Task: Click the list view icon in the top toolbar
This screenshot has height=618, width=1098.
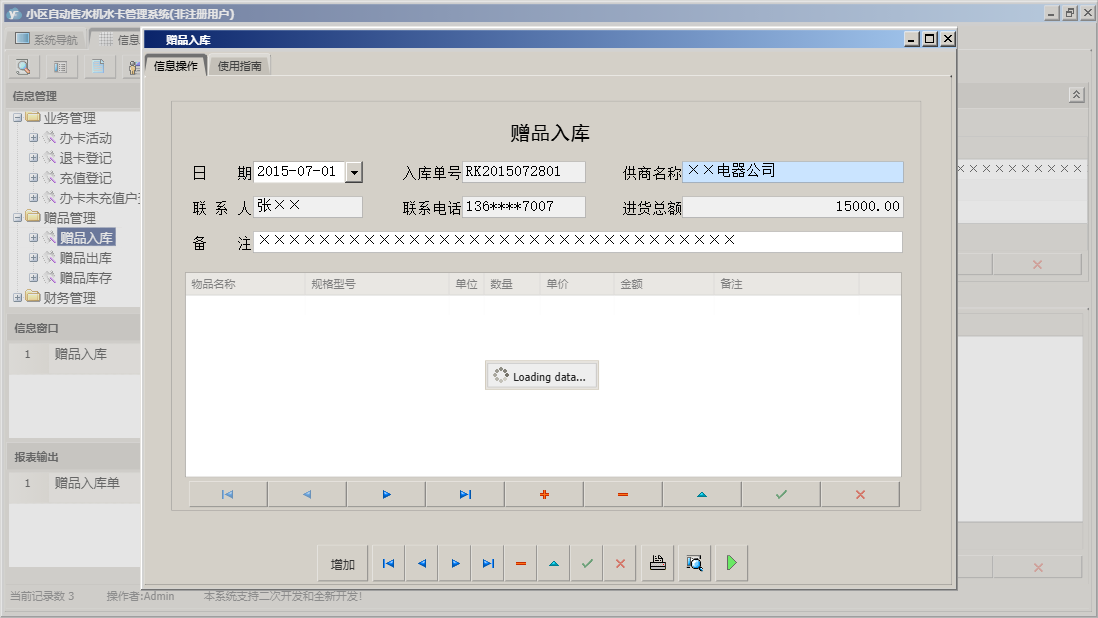Action: 60,66
